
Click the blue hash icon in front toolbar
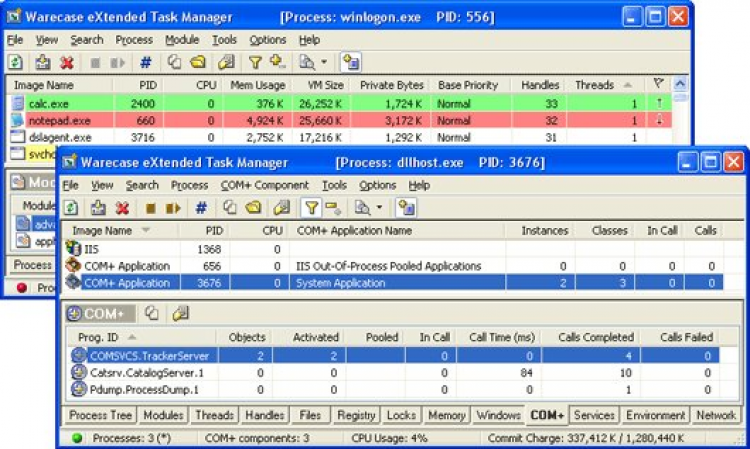[x=201, y=208]
